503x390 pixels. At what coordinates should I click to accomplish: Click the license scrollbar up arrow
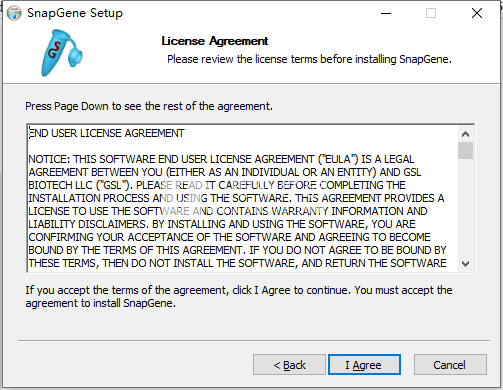coord(466,134)
